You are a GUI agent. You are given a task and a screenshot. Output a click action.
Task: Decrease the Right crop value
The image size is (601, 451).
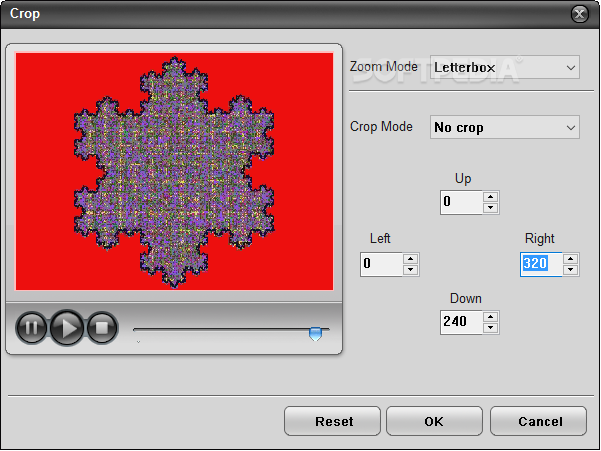pyautogui.click(x=570, y=270)
